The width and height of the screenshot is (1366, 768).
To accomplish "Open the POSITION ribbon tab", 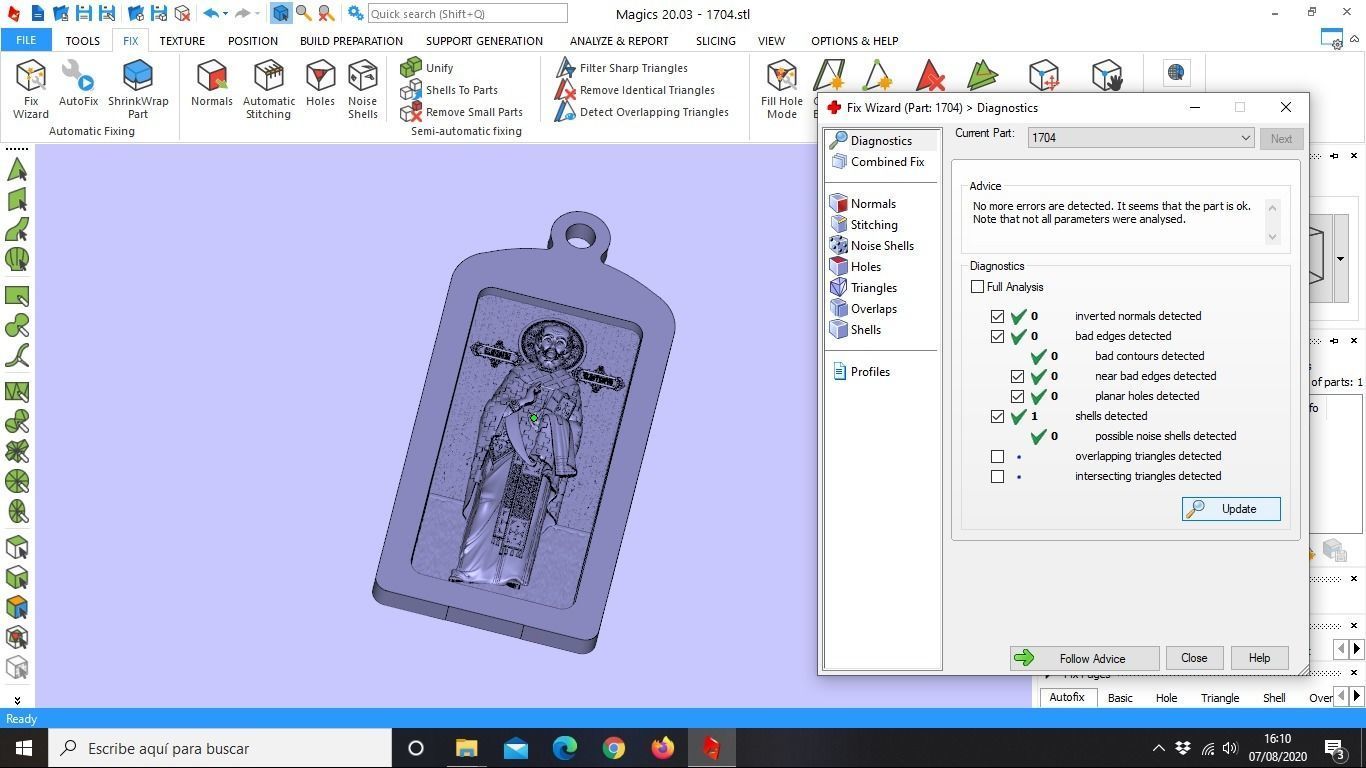I will [x=252, y=41].
